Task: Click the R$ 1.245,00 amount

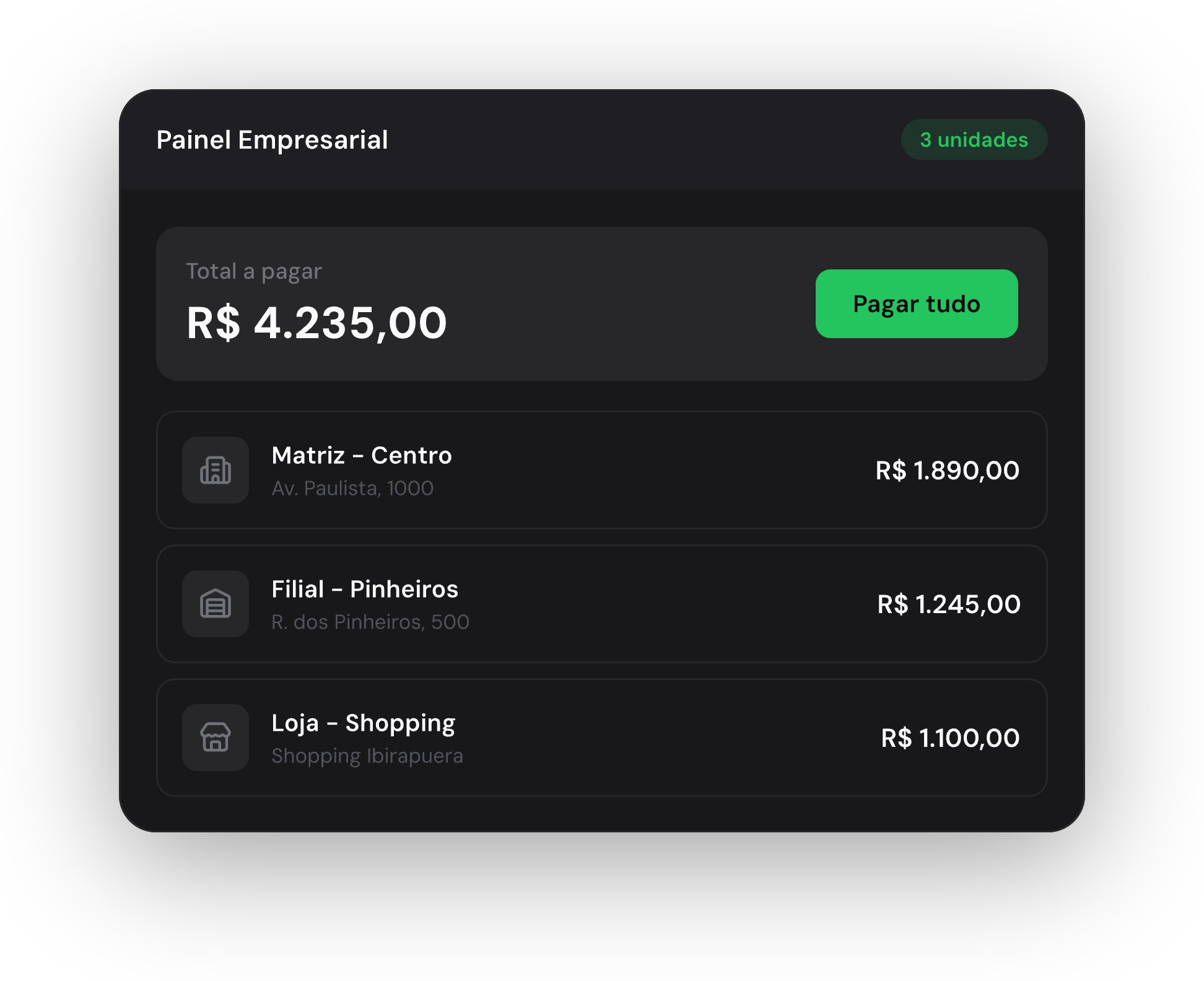Action: click(949, 604)
